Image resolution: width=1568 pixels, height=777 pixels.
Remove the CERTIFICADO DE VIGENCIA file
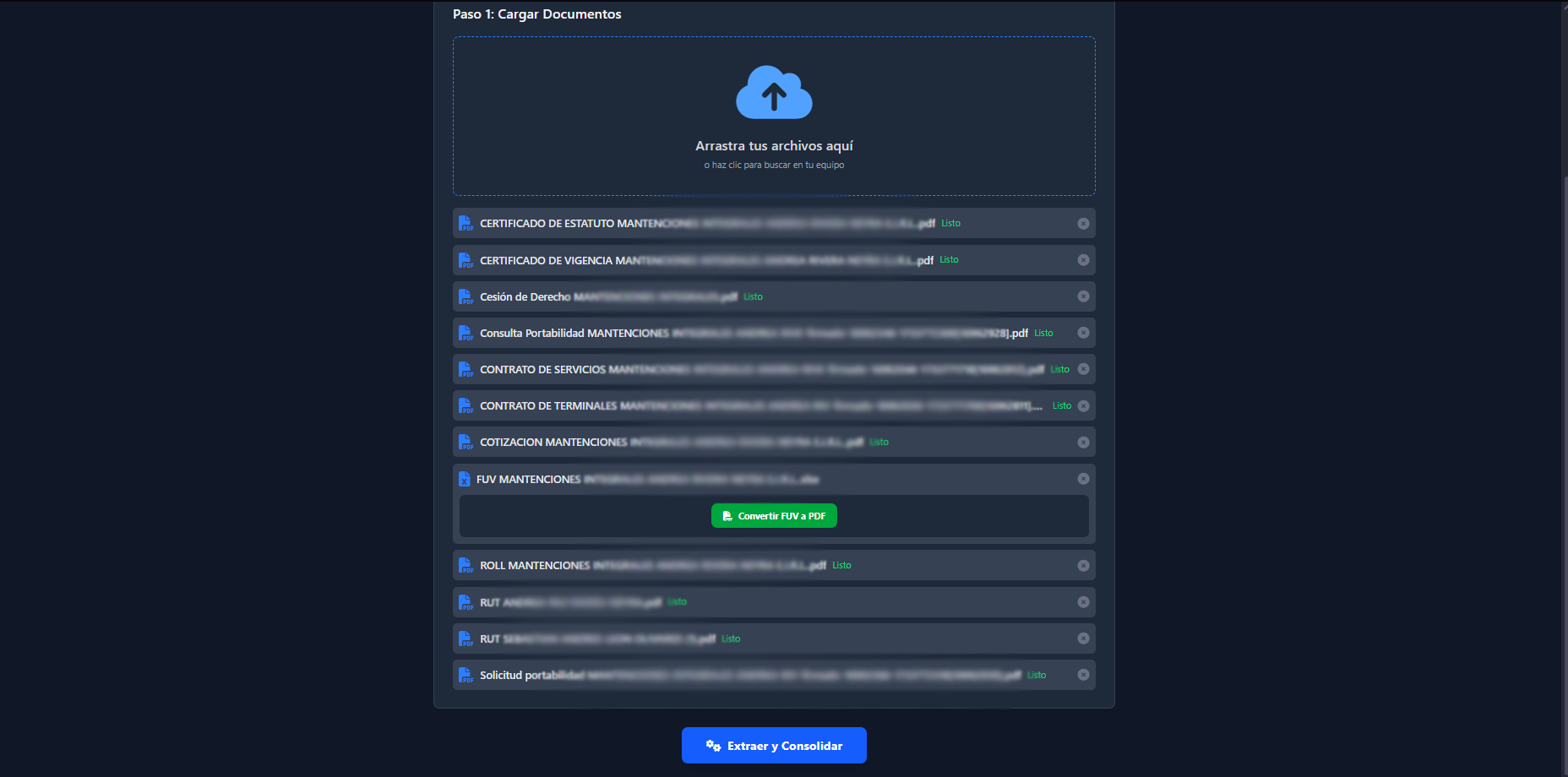(1083, 260)
